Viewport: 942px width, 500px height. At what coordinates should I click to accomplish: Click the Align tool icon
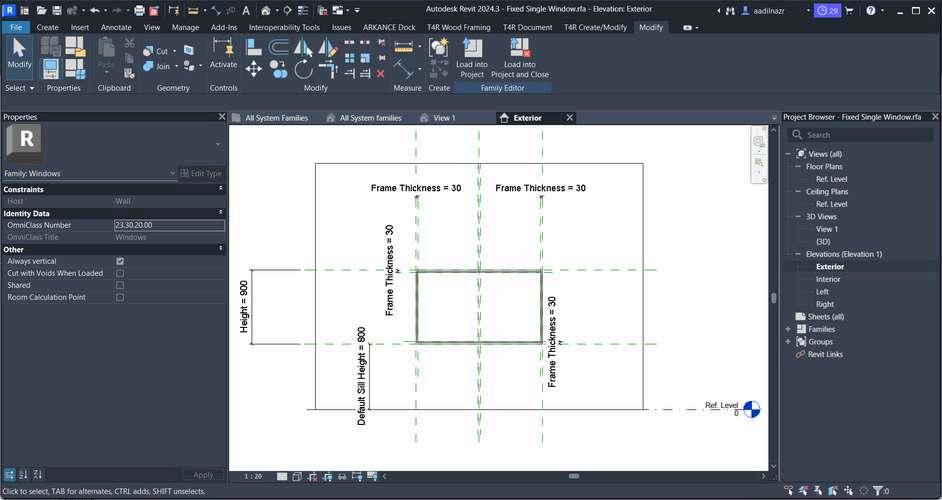pos(254,47)
